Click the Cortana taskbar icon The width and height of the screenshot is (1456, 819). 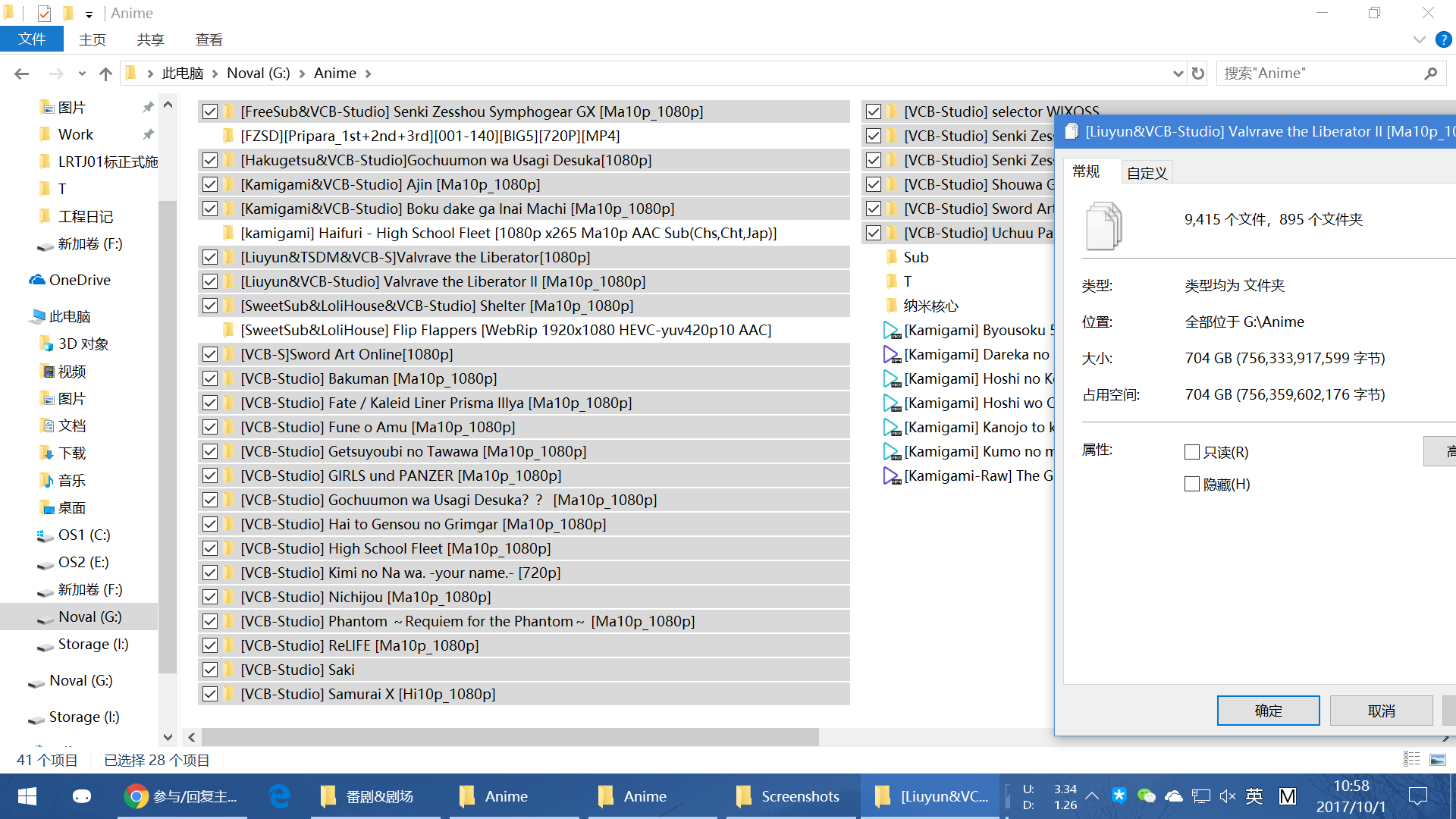pos(82,796)
